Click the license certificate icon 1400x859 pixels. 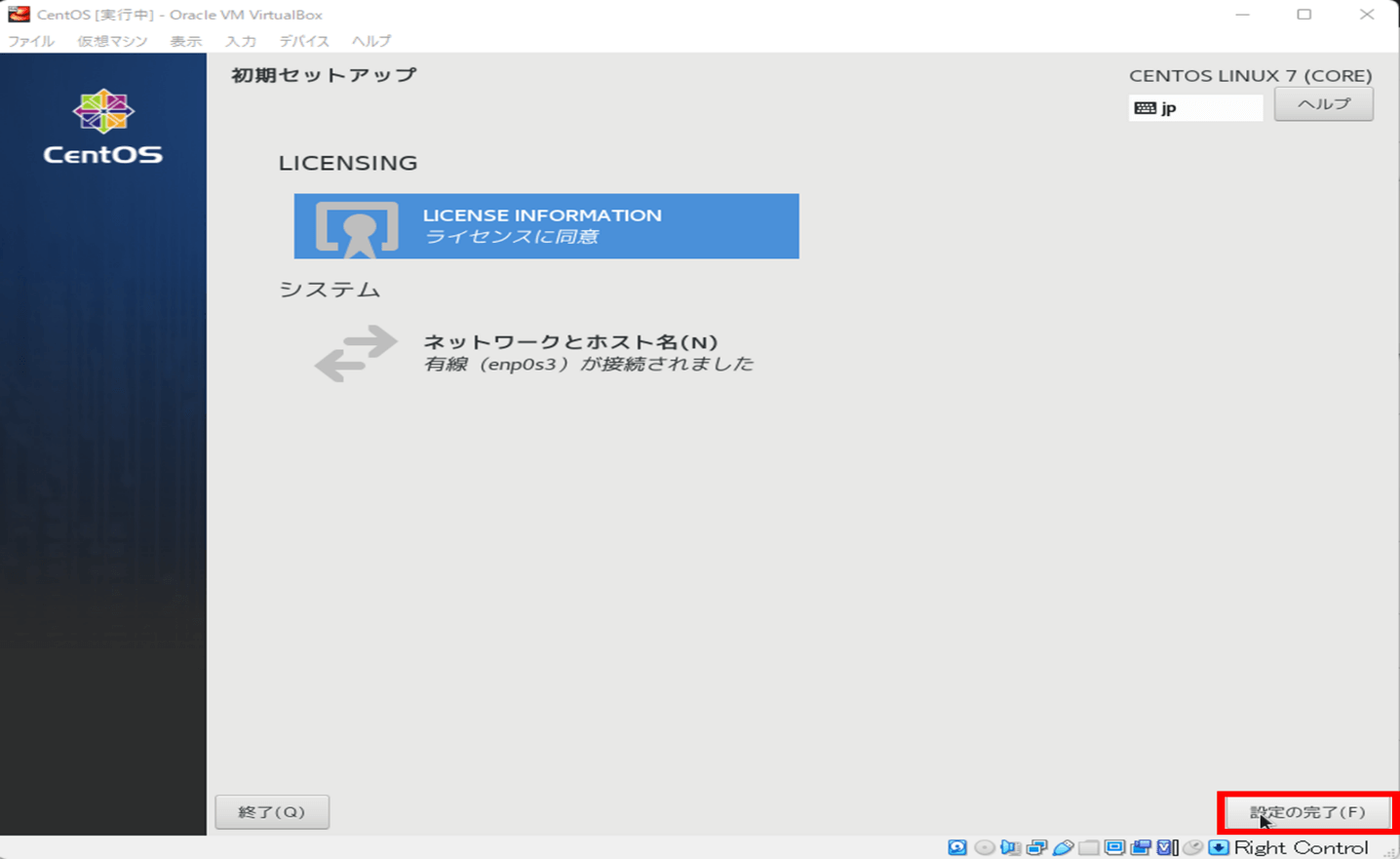point(357,228)
